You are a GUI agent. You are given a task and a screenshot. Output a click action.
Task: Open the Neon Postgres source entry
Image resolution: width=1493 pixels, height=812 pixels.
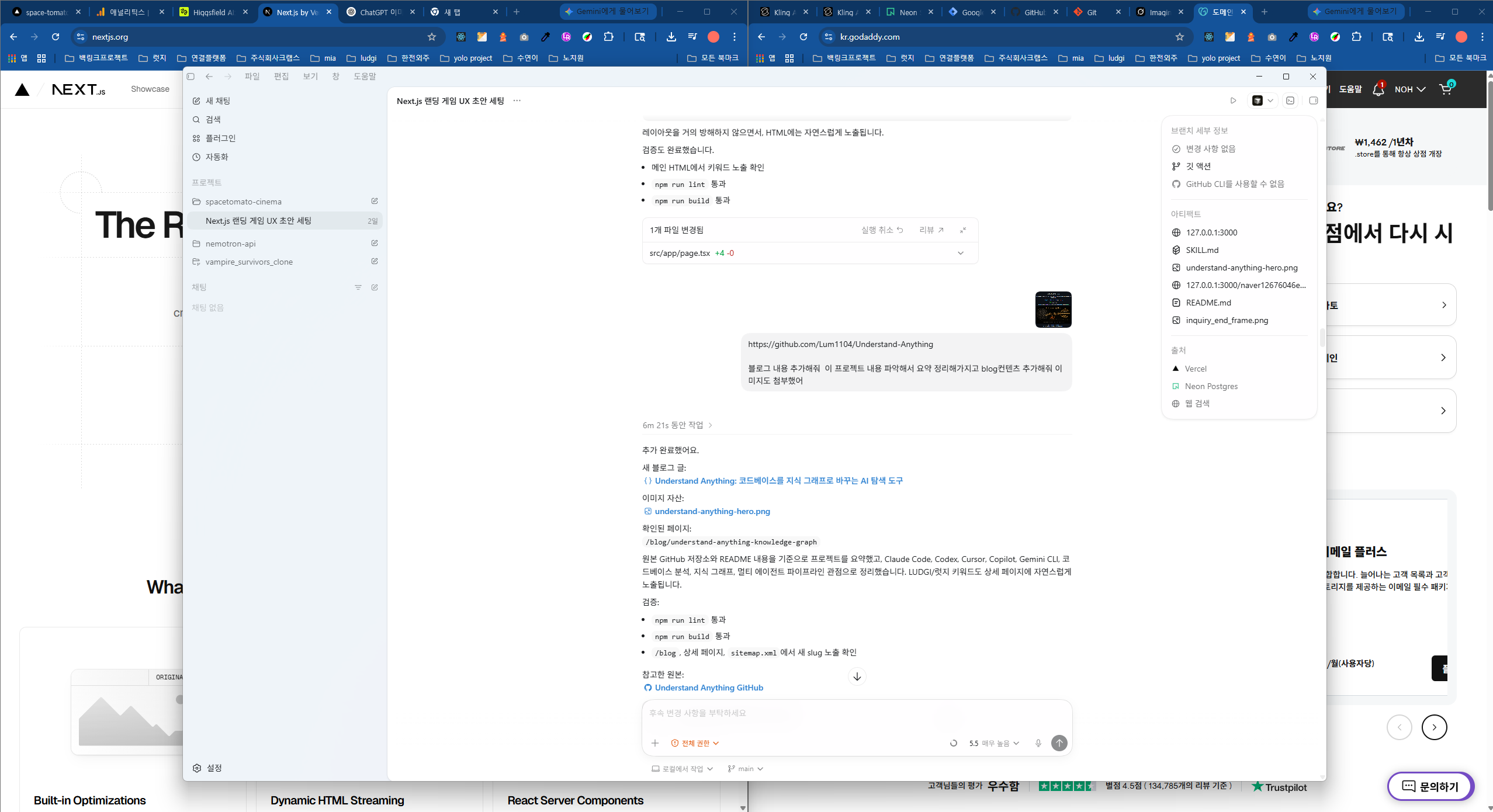point(1205,386)
